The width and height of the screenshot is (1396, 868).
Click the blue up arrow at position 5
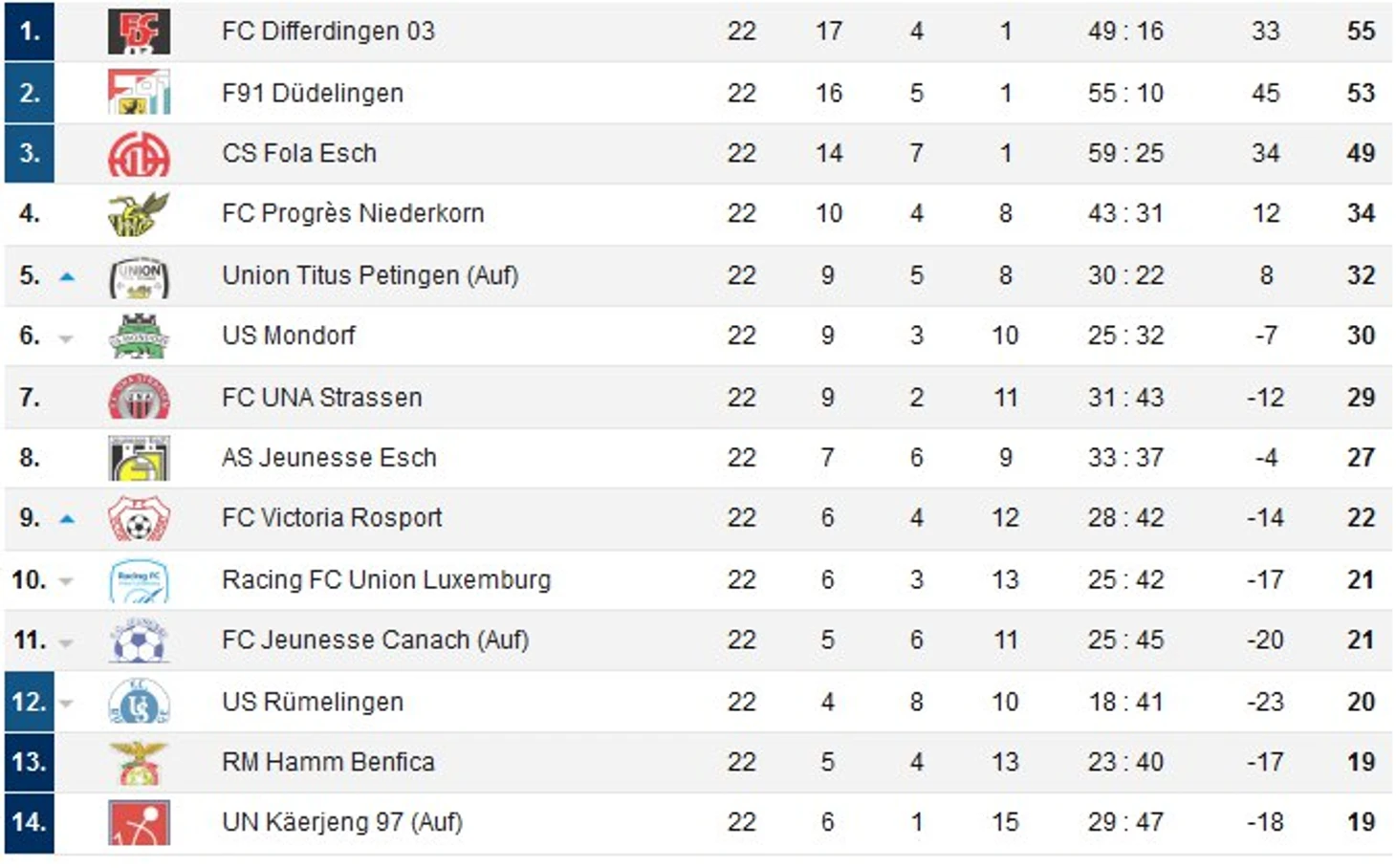(66, 276)
